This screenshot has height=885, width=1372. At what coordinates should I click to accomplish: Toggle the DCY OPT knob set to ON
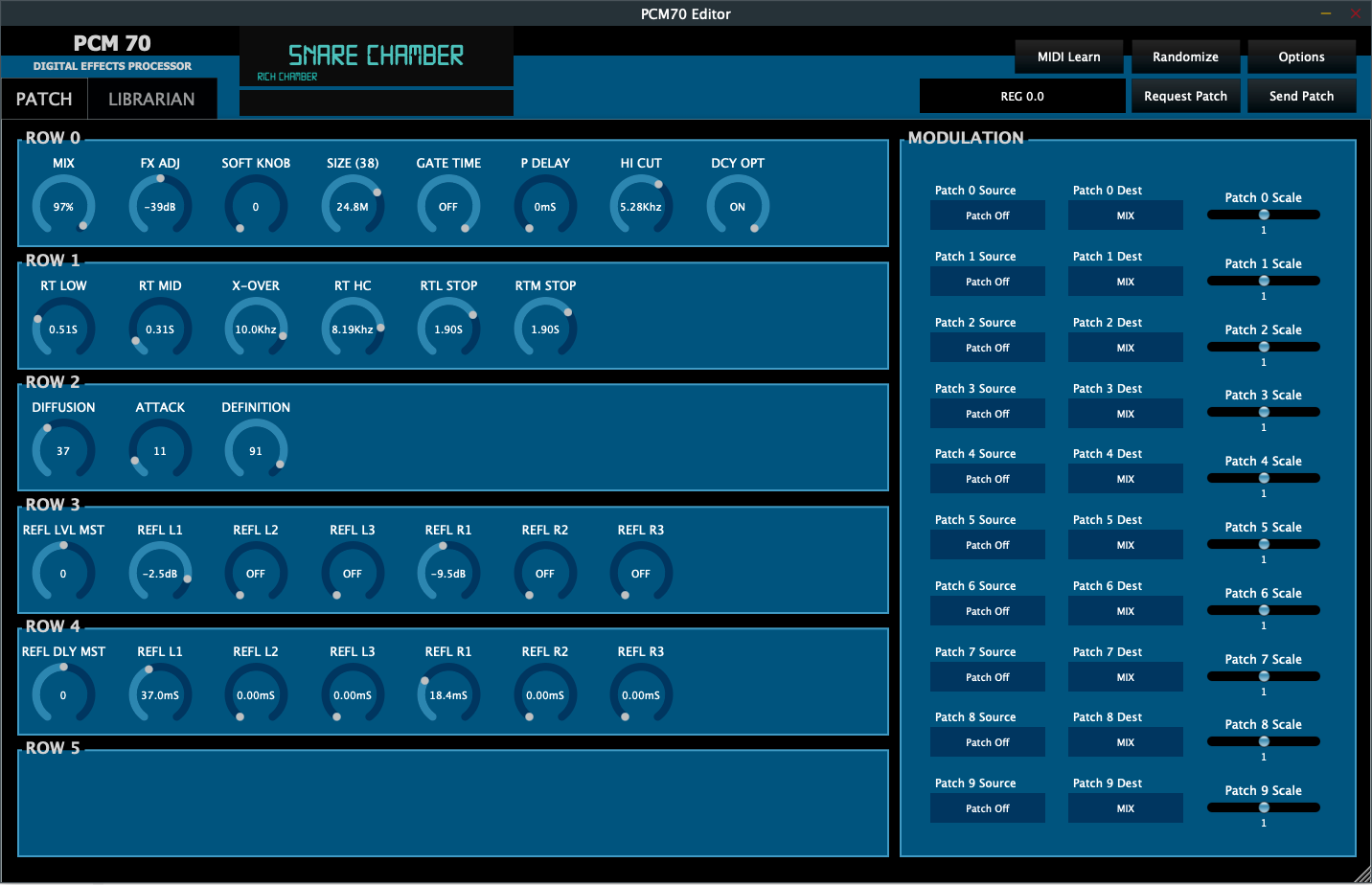coord(738,206)
